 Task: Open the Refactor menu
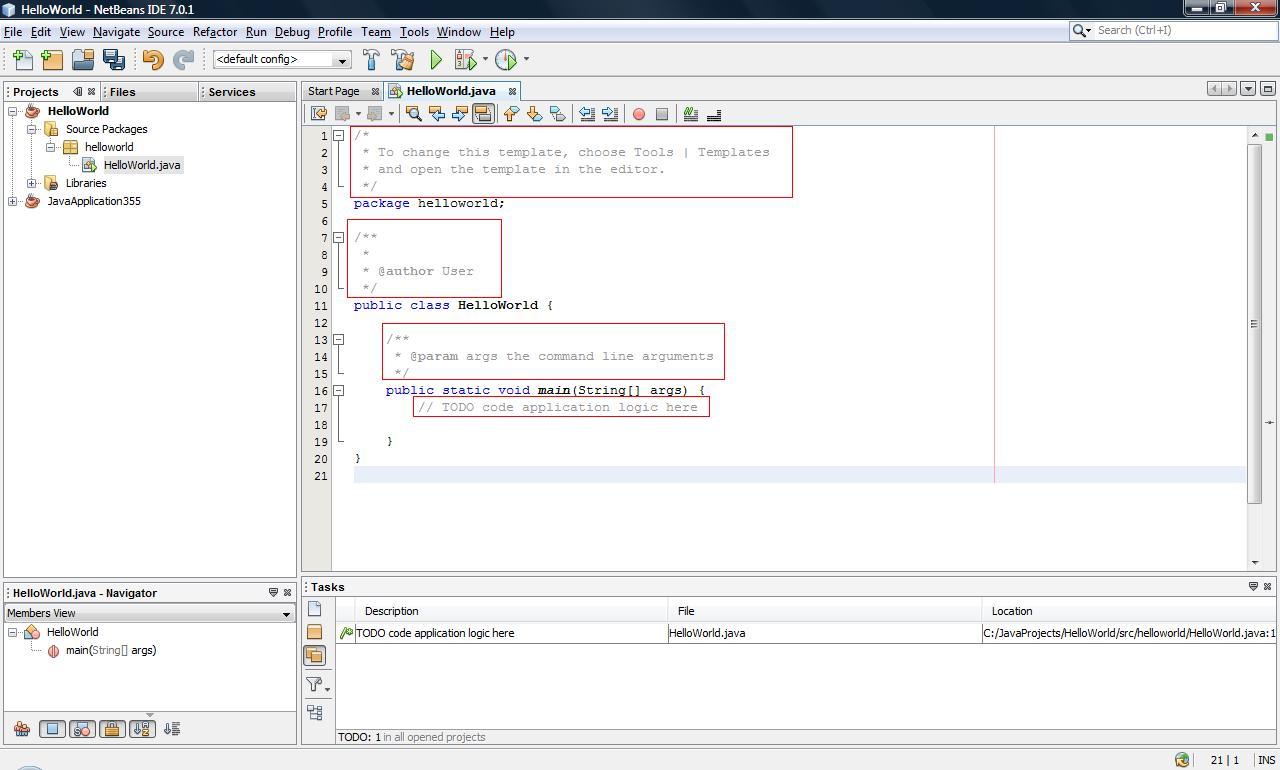(215, 32)
